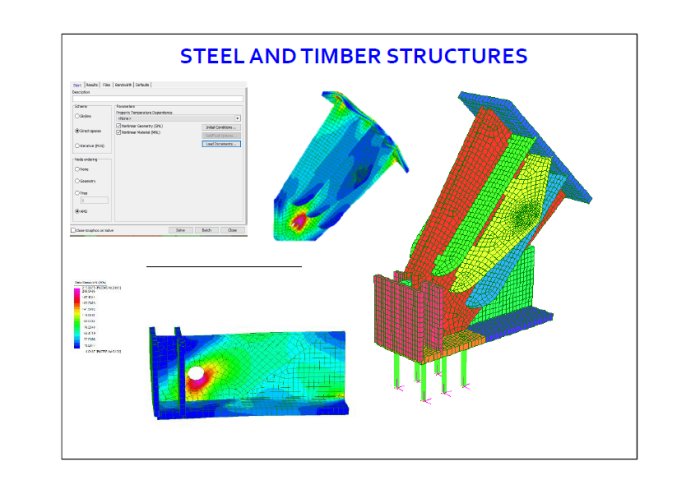Select AMD node ordering
The image size is (700, 494).
coord(78,212)
